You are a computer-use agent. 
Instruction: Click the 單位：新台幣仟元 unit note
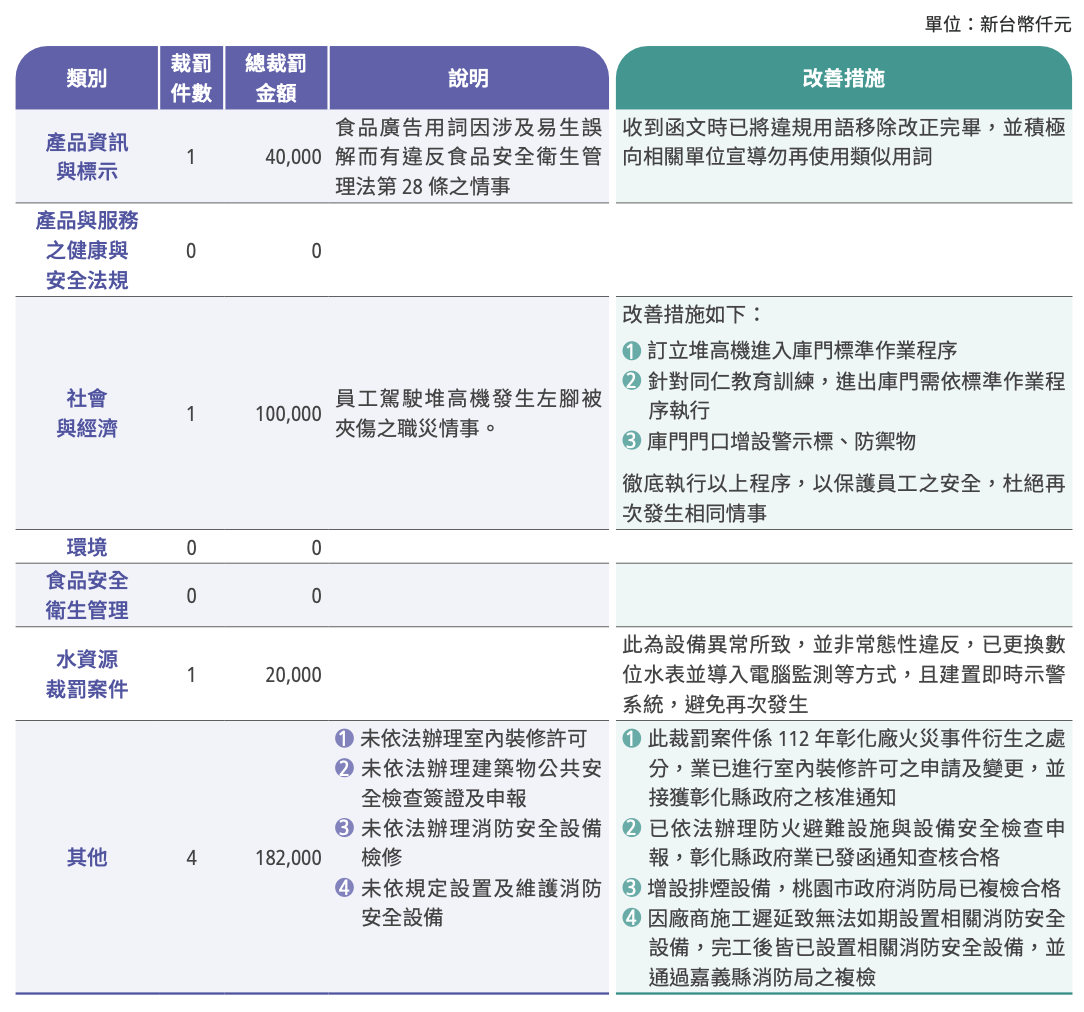pos(997,24)
